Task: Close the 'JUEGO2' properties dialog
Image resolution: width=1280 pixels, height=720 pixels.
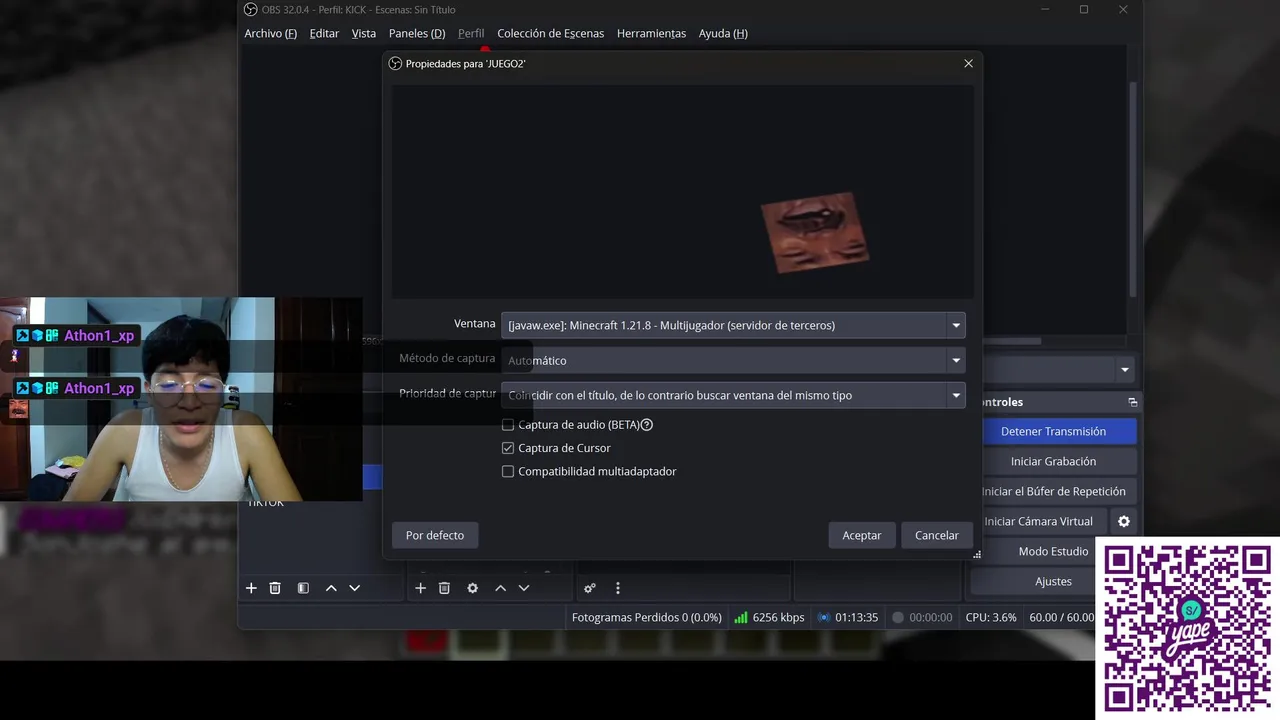Action: (968, 63)
